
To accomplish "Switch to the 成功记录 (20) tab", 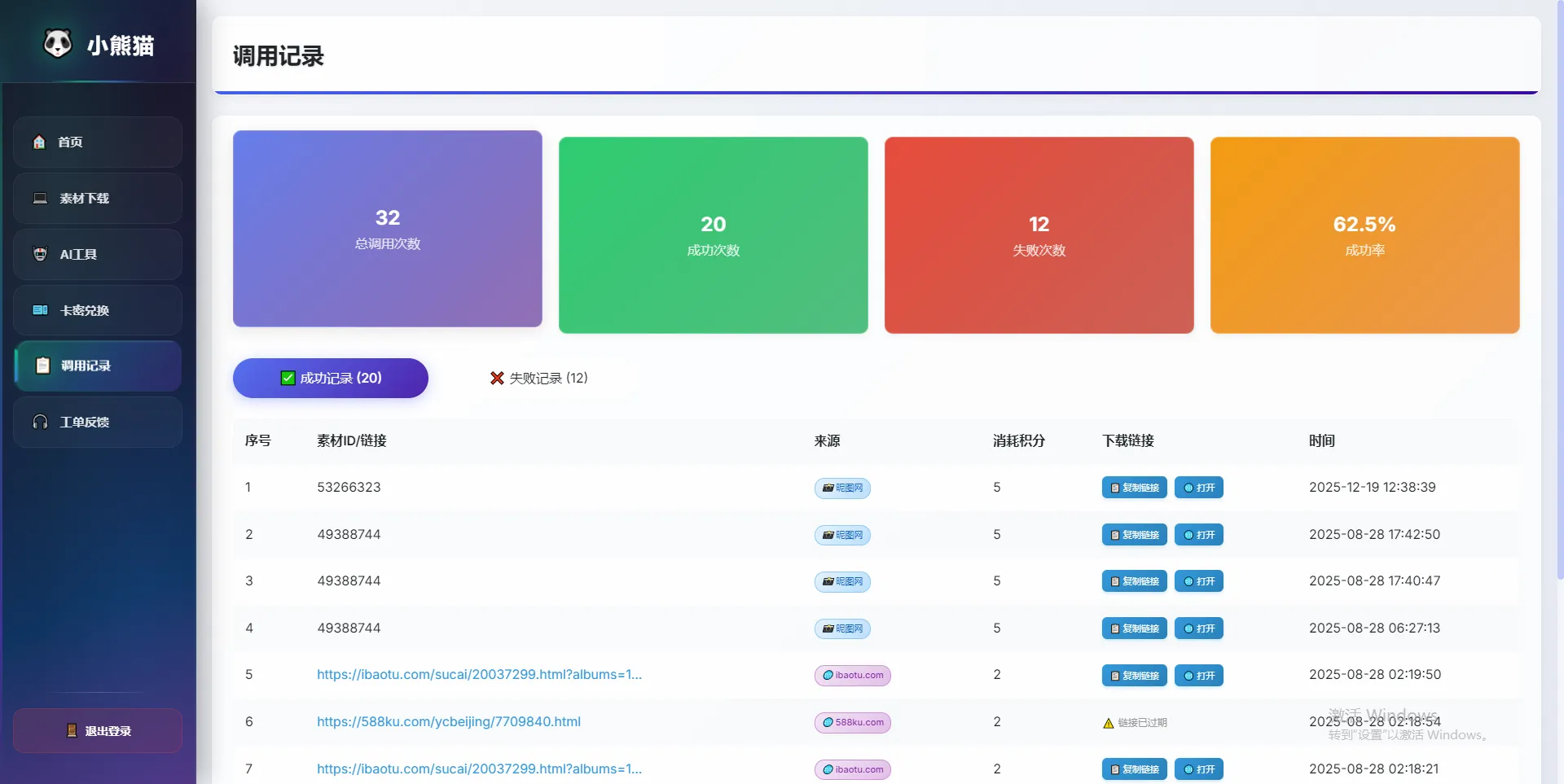I will point(330,379).
